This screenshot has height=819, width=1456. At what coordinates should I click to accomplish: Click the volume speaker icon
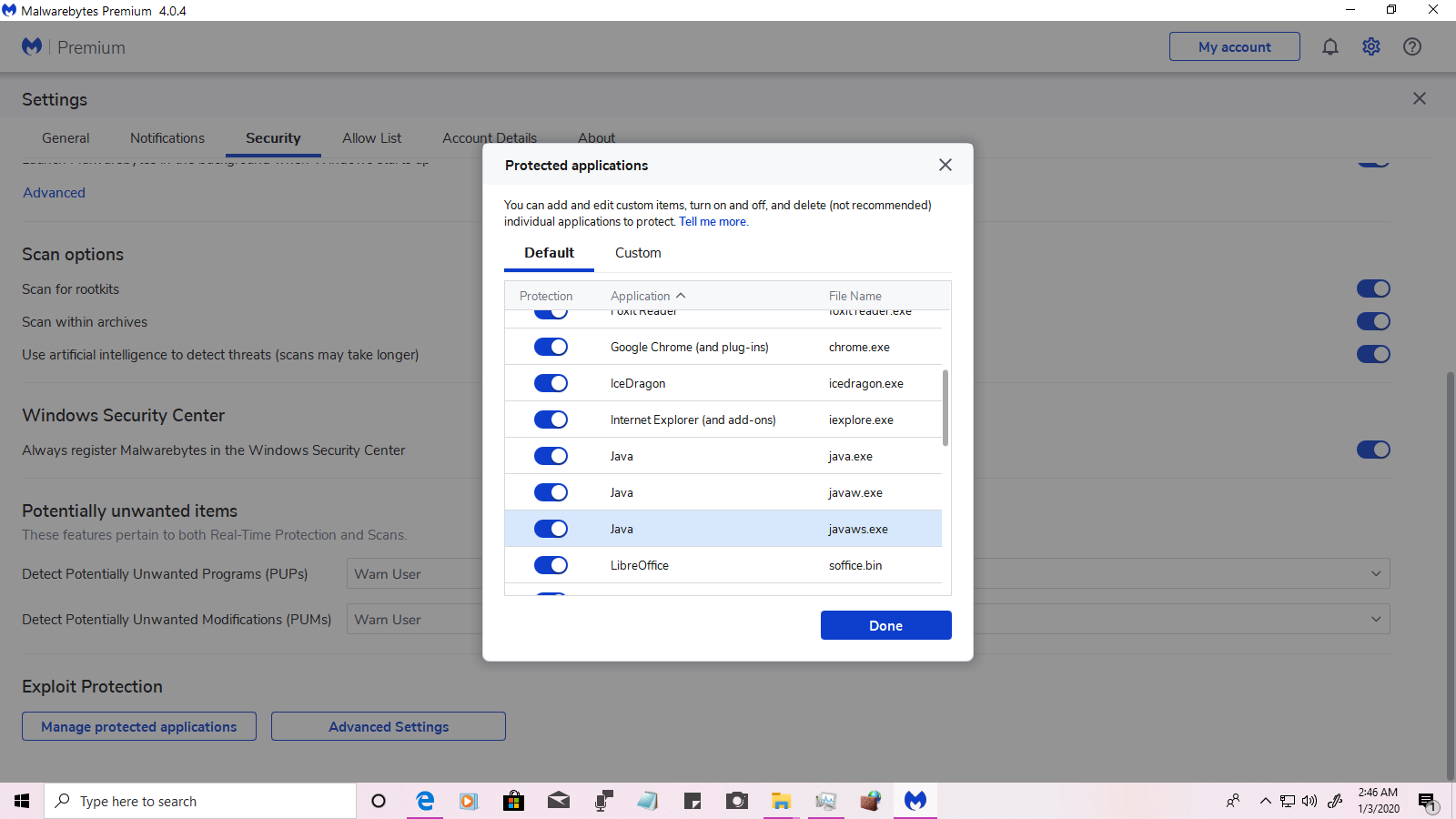1309,801
